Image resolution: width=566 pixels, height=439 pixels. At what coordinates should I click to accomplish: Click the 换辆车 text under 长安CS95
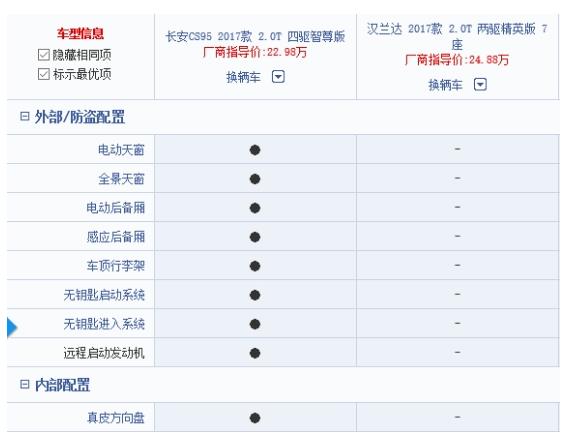tap(243, 77)
